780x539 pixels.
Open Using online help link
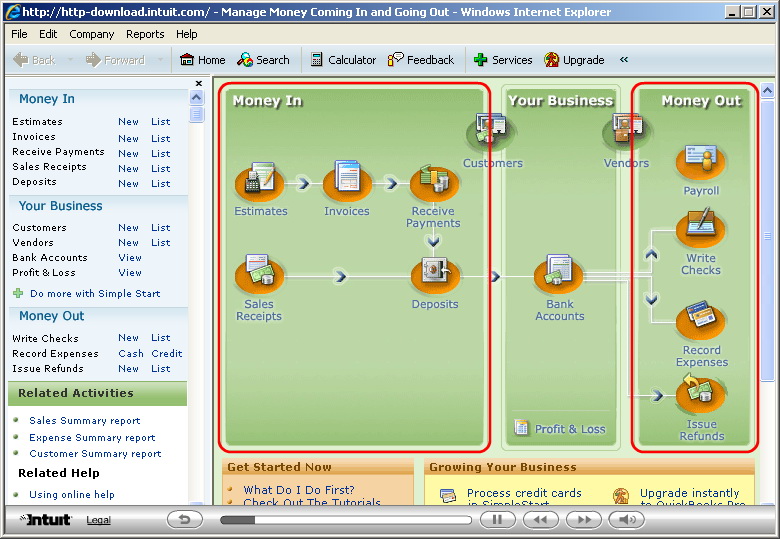point(72,494)
